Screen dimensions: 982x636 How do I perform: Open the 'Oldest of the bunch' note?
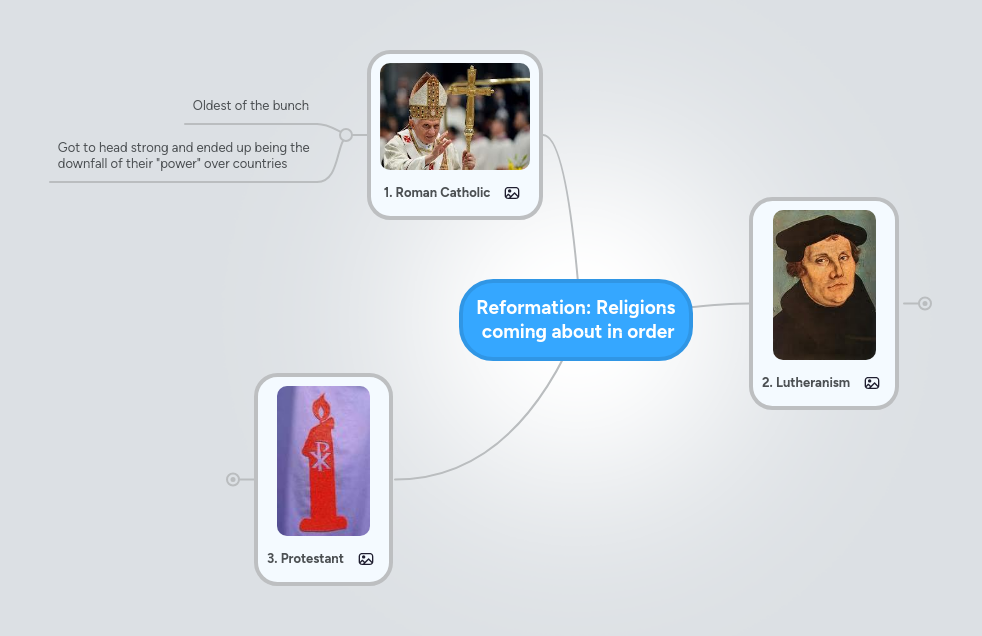(250, 105)
